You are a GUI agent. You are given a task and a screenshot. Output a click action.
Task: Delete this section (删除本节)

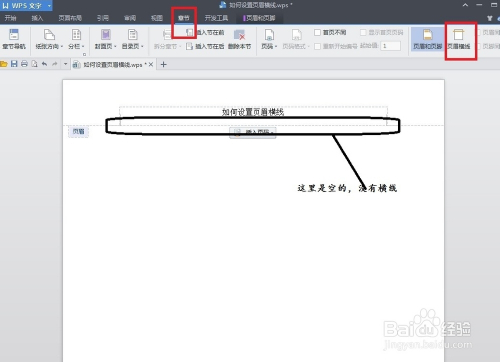[239, 39]
